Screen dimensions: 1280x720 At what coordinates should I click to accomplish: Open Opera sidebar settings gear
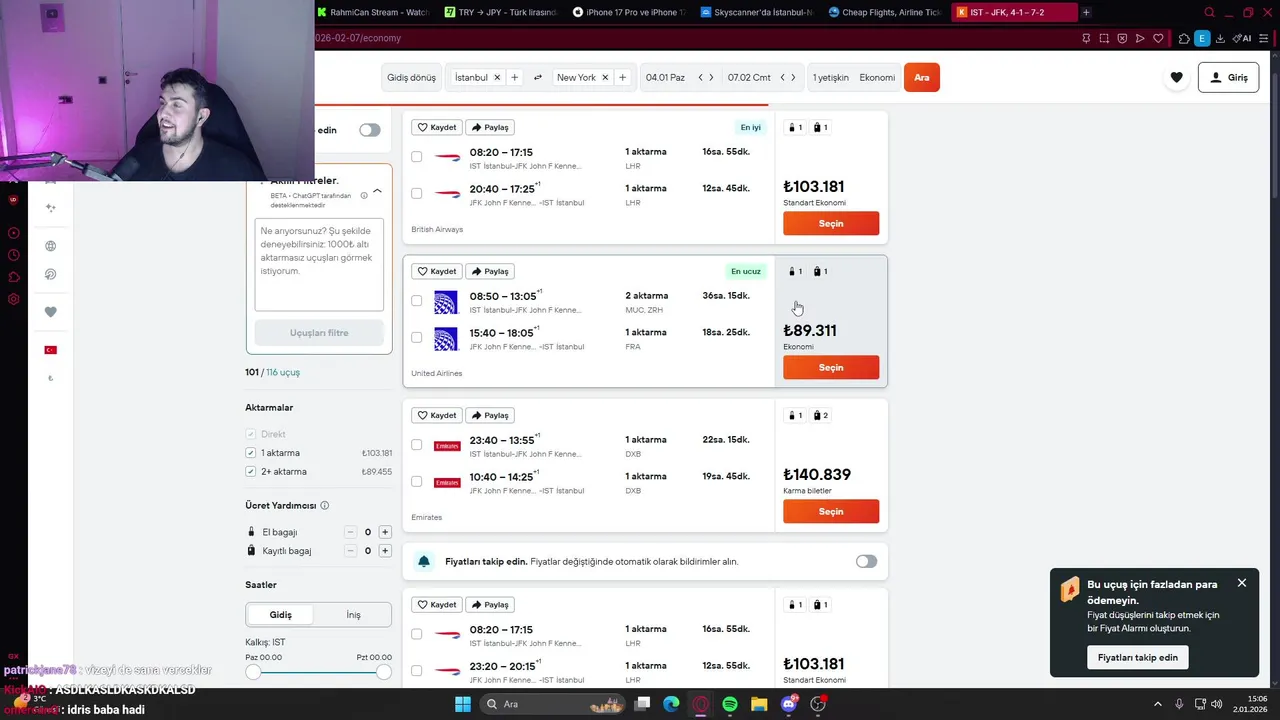tap(13, 299)
